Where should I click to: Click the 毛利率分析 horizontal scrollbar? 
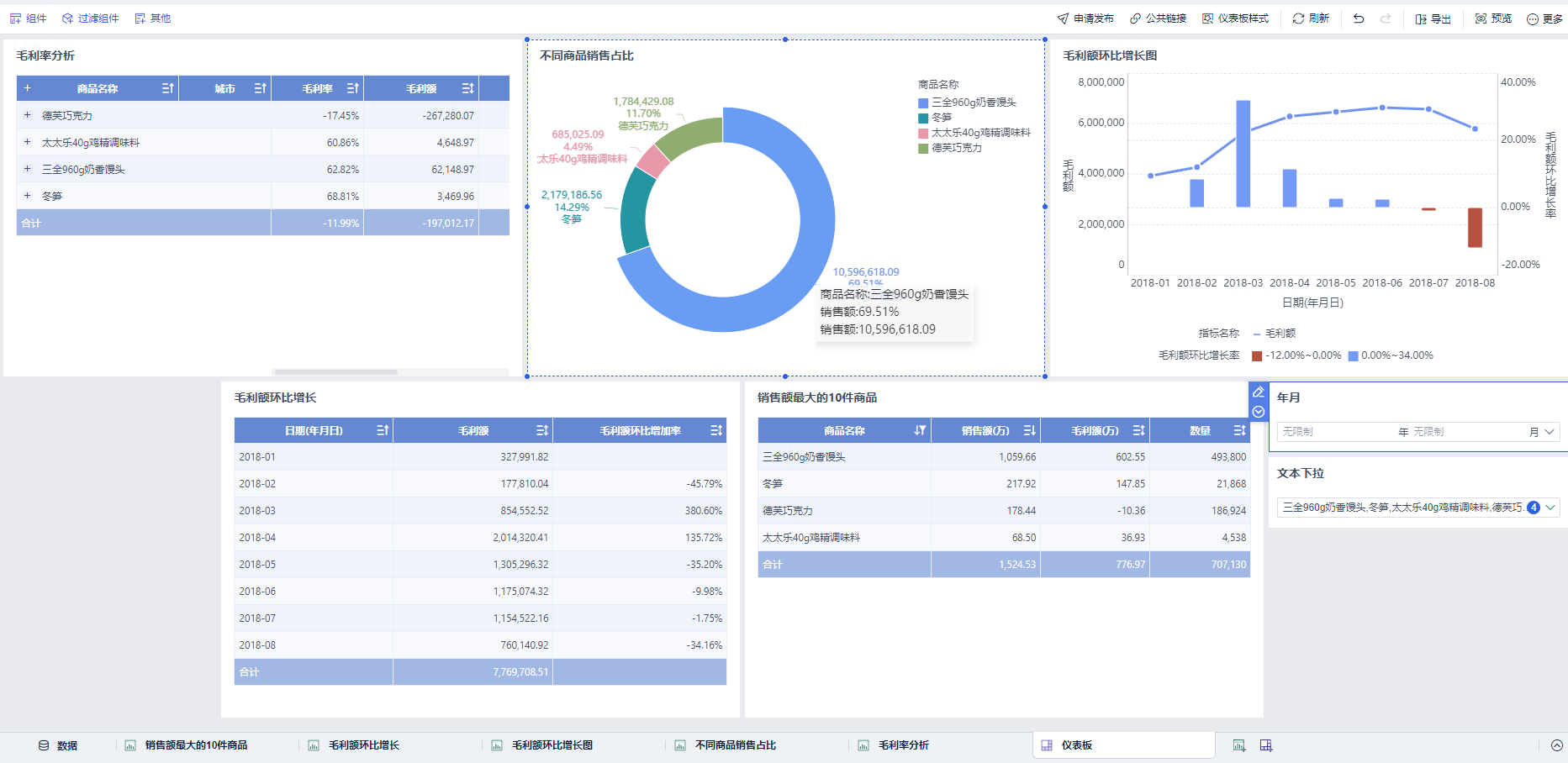pos(335,371)
